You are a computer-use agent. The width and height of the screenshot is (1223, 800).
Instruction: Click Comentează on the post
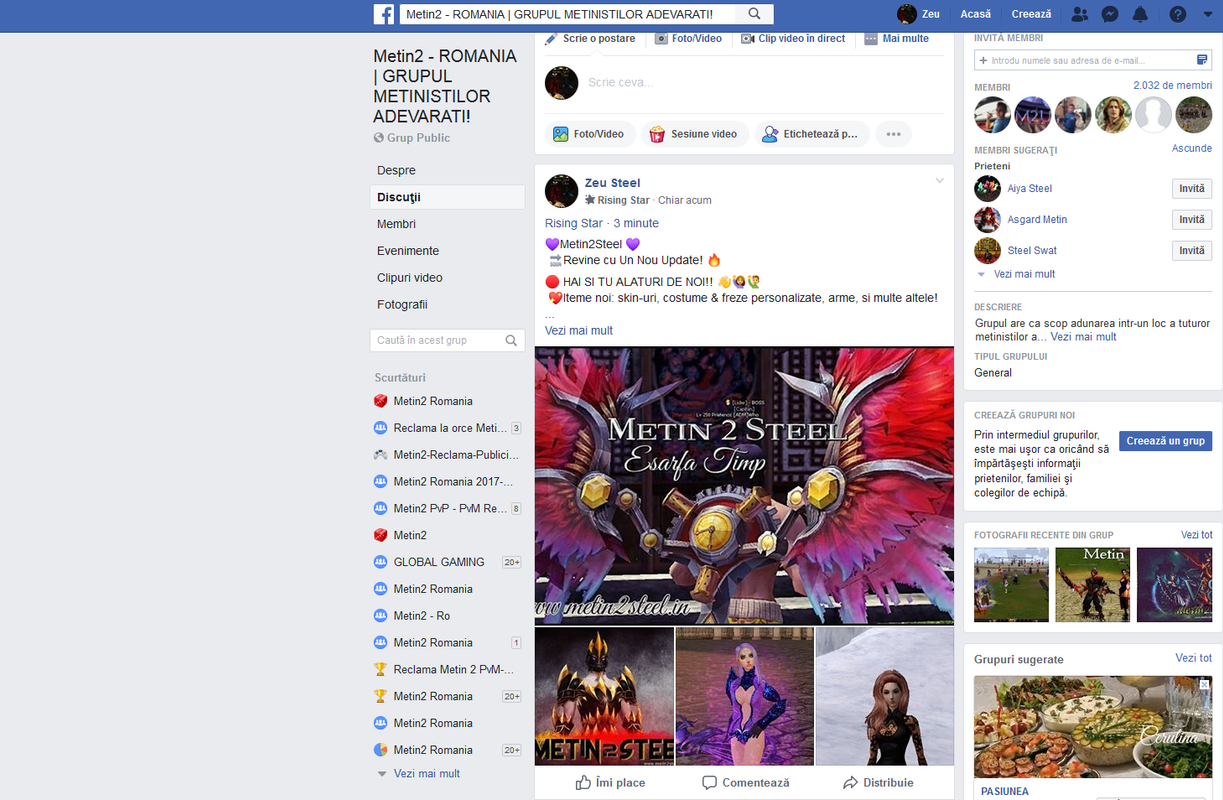pos(746,783)
